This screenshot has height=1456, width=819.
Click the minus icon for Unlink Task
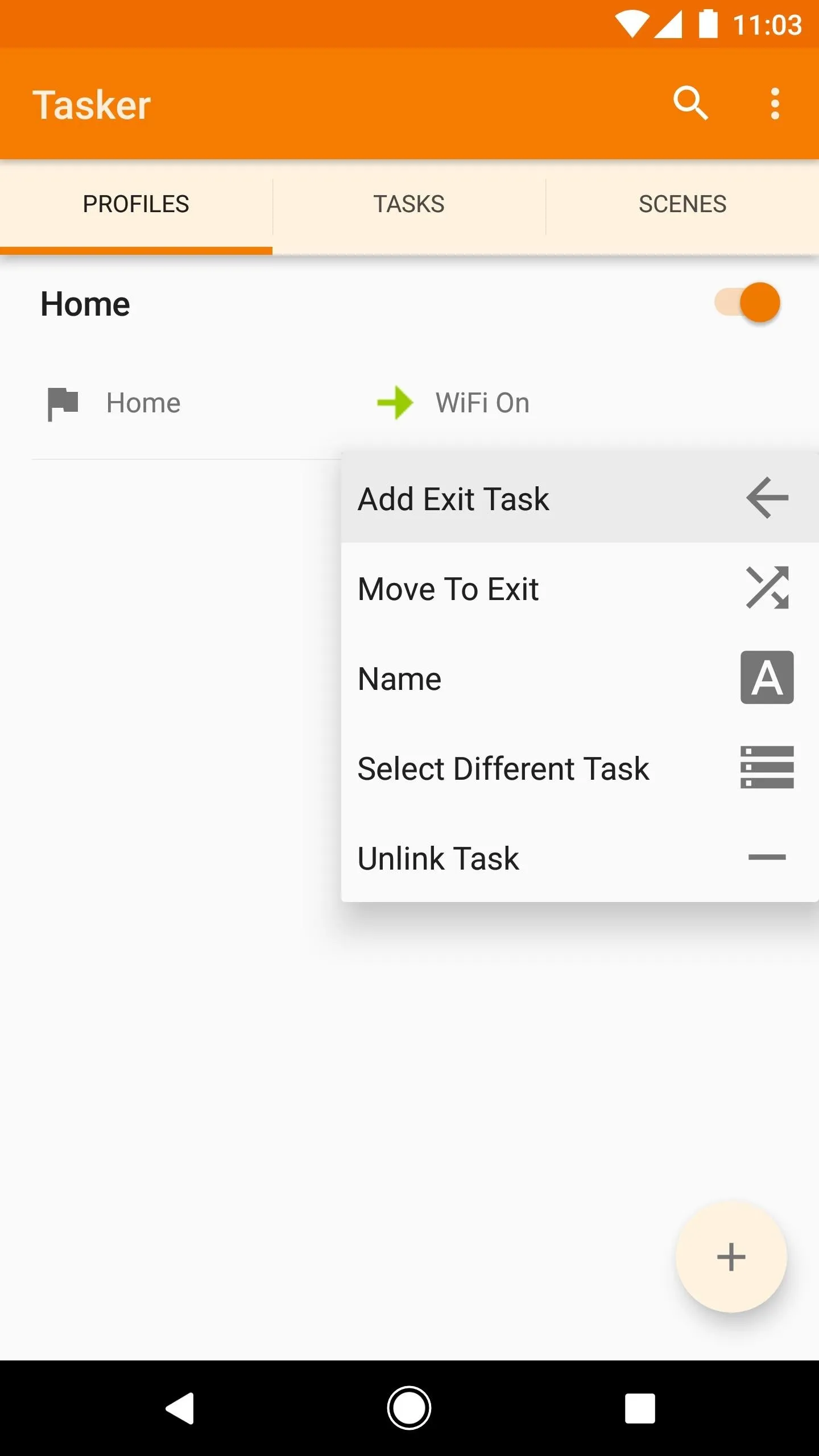pos(767,857)
